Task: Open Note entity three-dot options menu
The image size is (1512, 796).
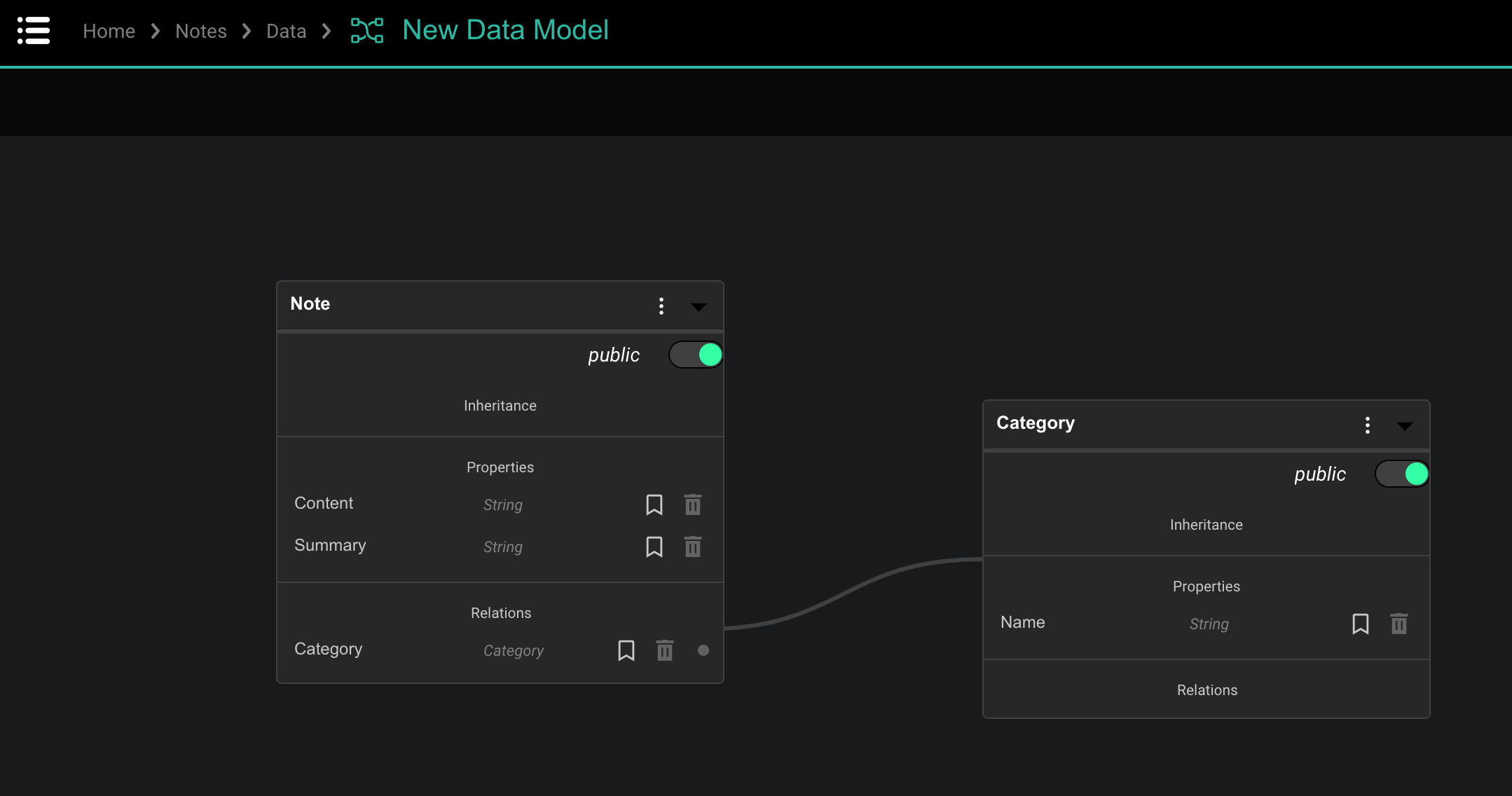Action: 661,306
